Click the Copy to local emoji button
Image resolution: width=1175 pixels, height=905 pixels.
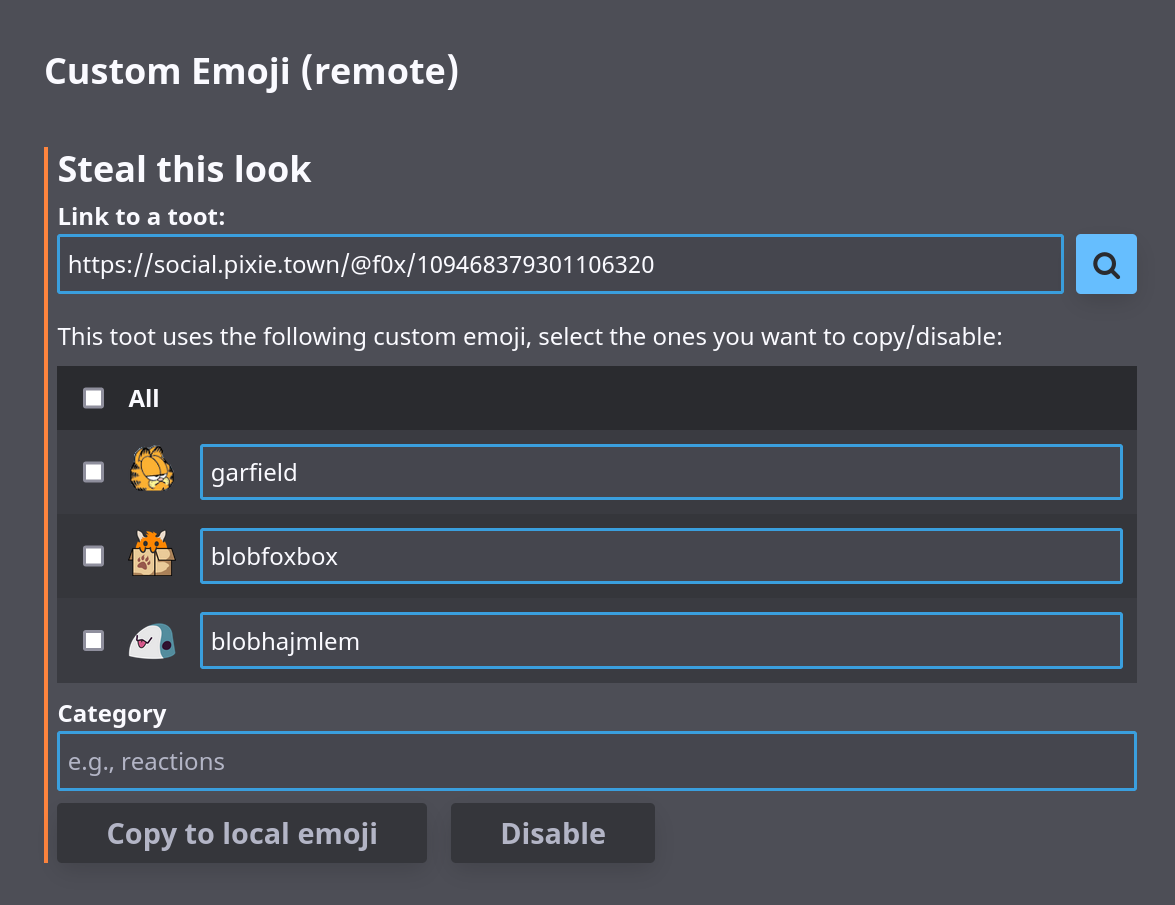pyautogui.click(x=242, y=832)
